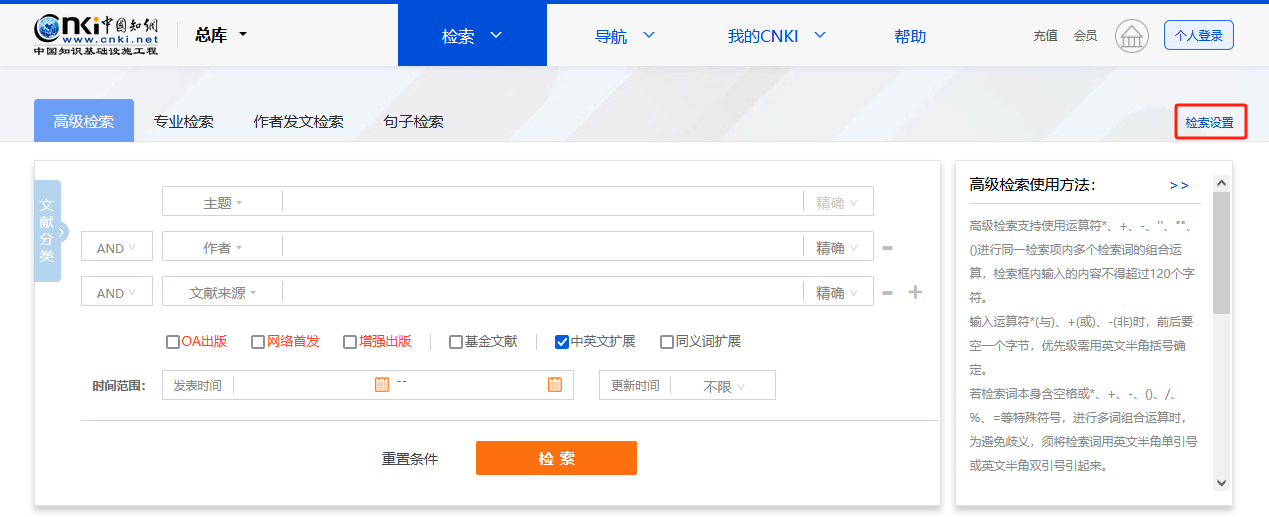Switch to the 专业检索 tab
The width and height of the screenshot is (1269, 517).
[x=183, y=122]
